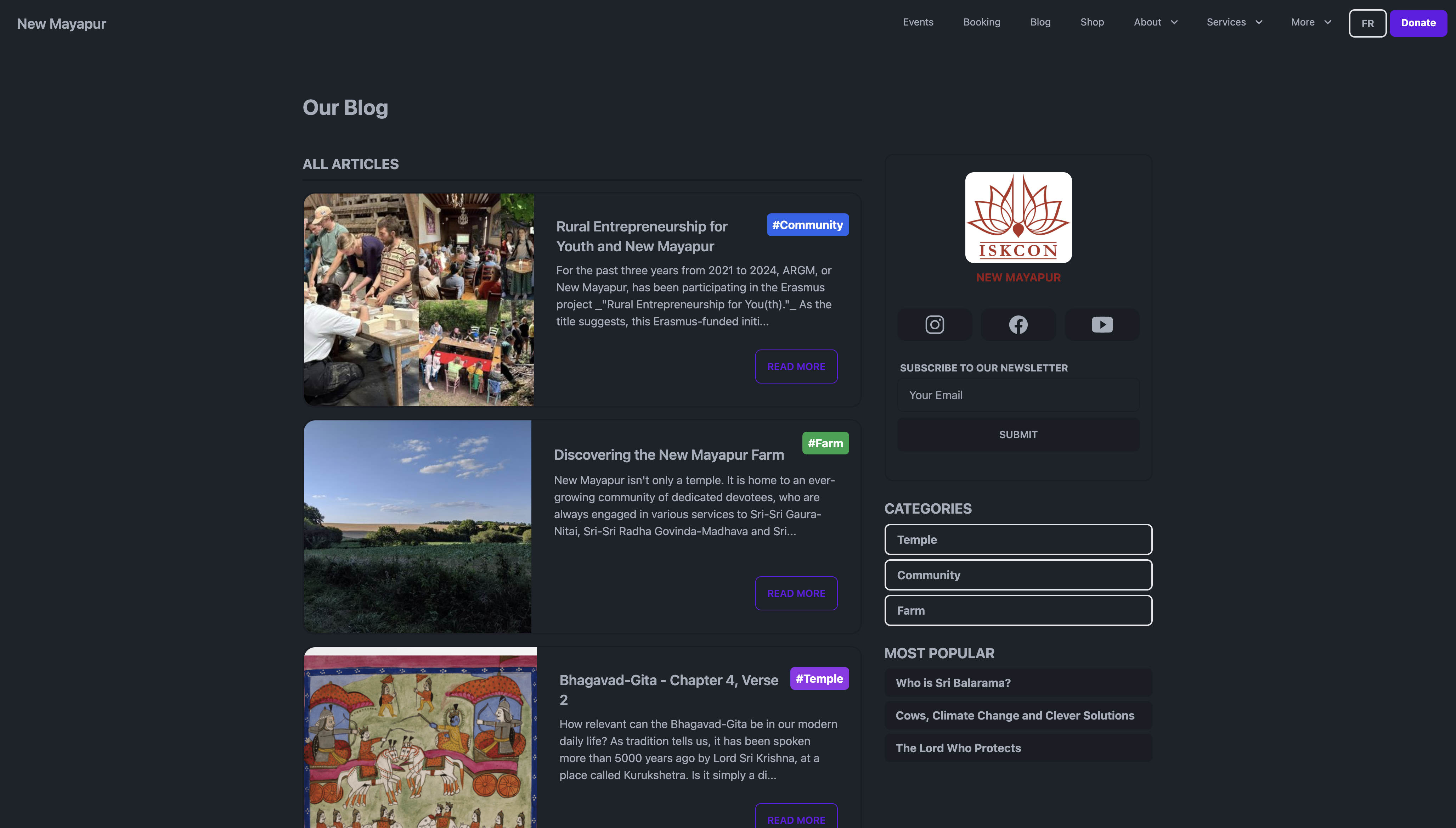Expand the More menu
The width and height of the screenshot is (1456, 828).
1310,22
